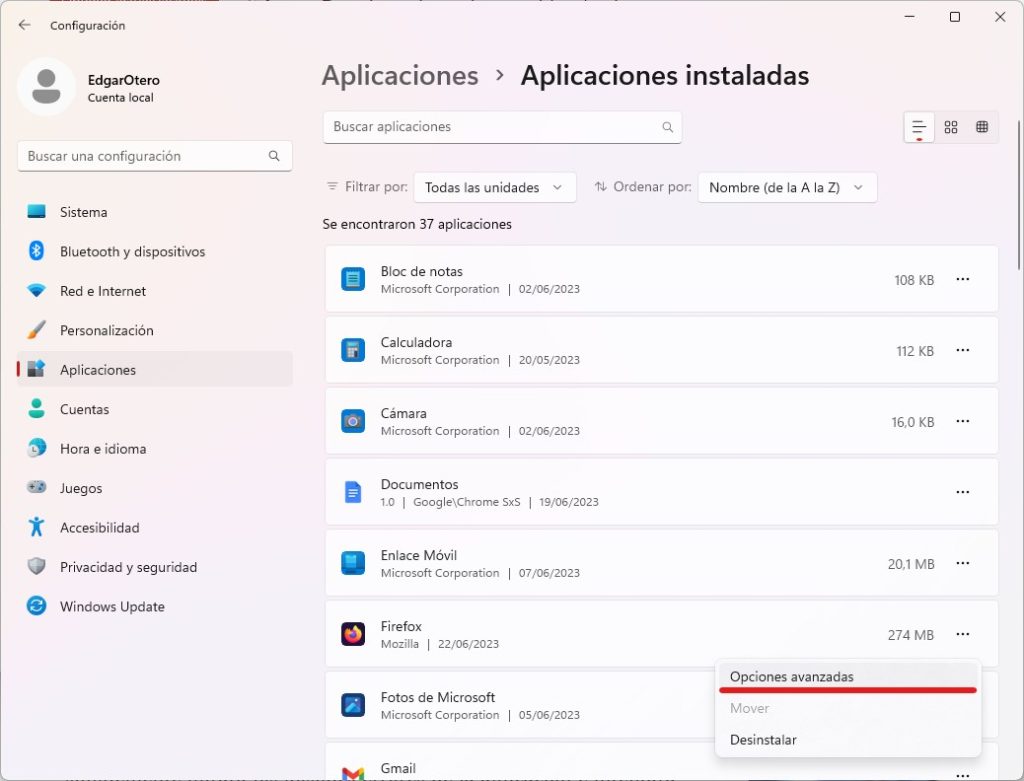Click the Buscar una configuración field

(x=155, y=156)
